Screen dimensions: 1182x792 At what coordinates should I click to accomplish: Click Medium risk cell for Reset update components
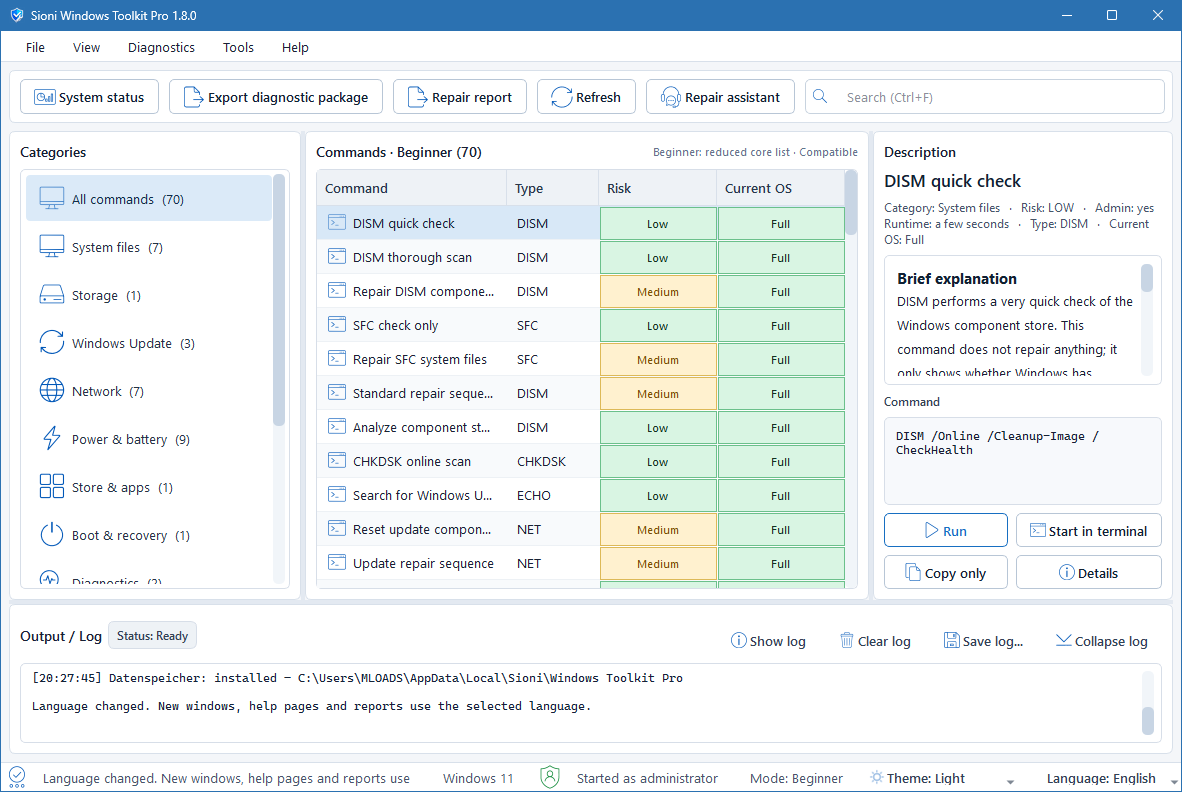click(657, 530)
